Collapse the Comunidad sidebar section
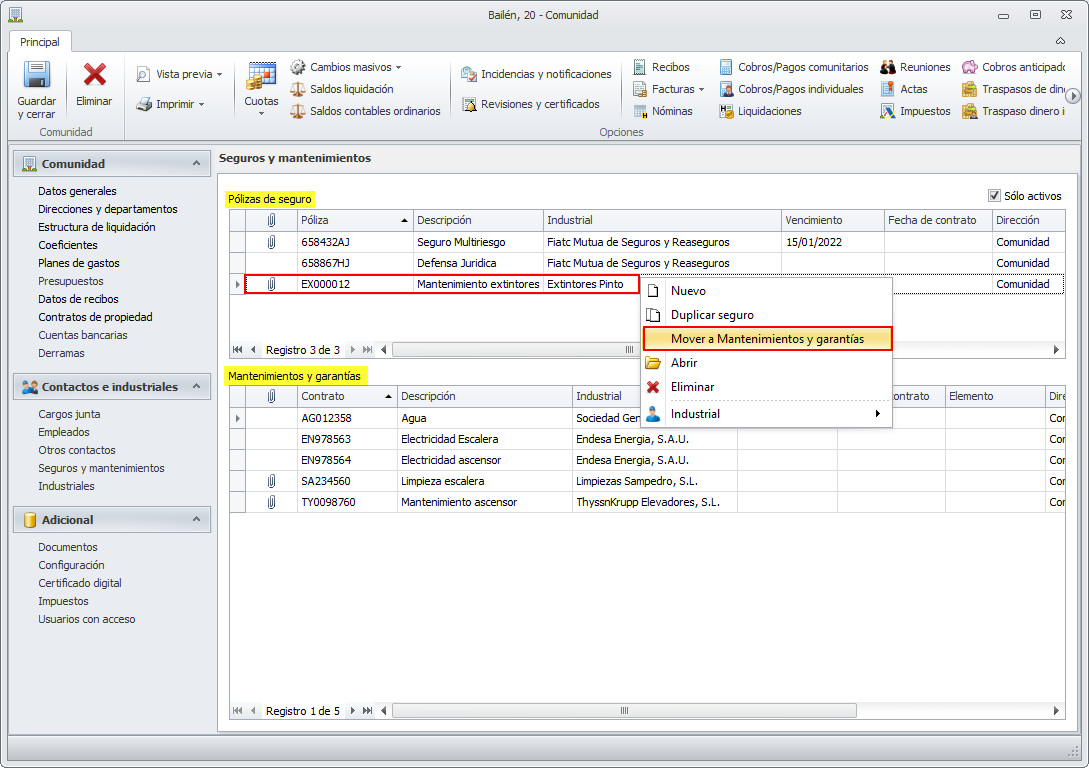This screenshot has width=1089, height=768. [196, 163]
